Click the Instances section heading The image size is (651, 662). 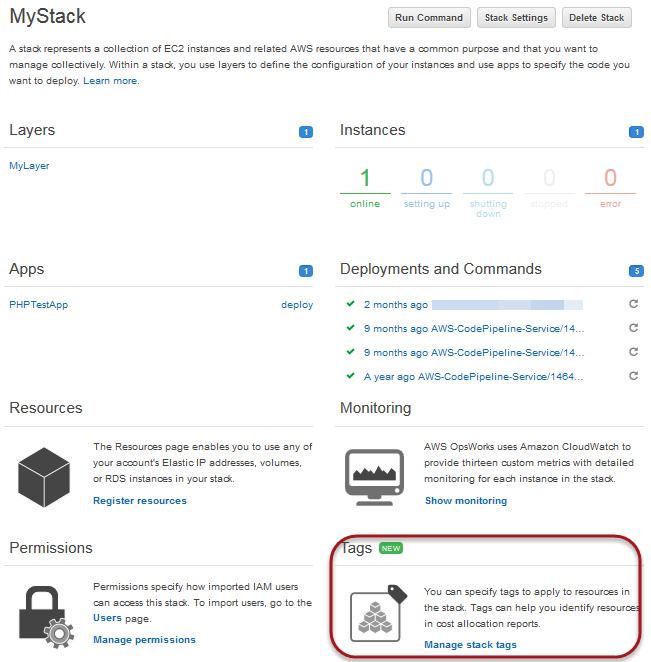(372, 130)
